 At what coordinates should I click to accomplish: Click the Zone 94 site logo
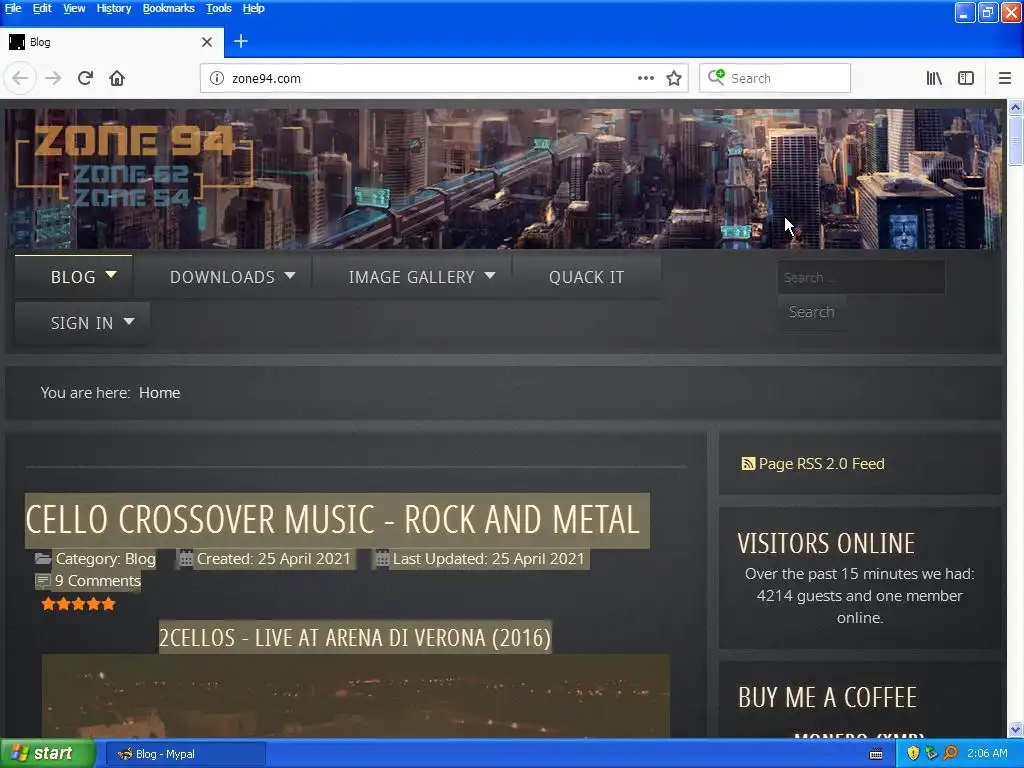[x=134, y=167]
